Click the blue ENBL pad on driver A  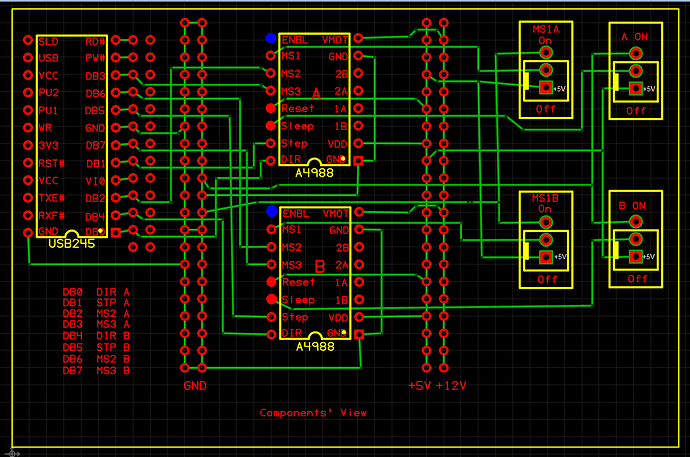(271, 39)
